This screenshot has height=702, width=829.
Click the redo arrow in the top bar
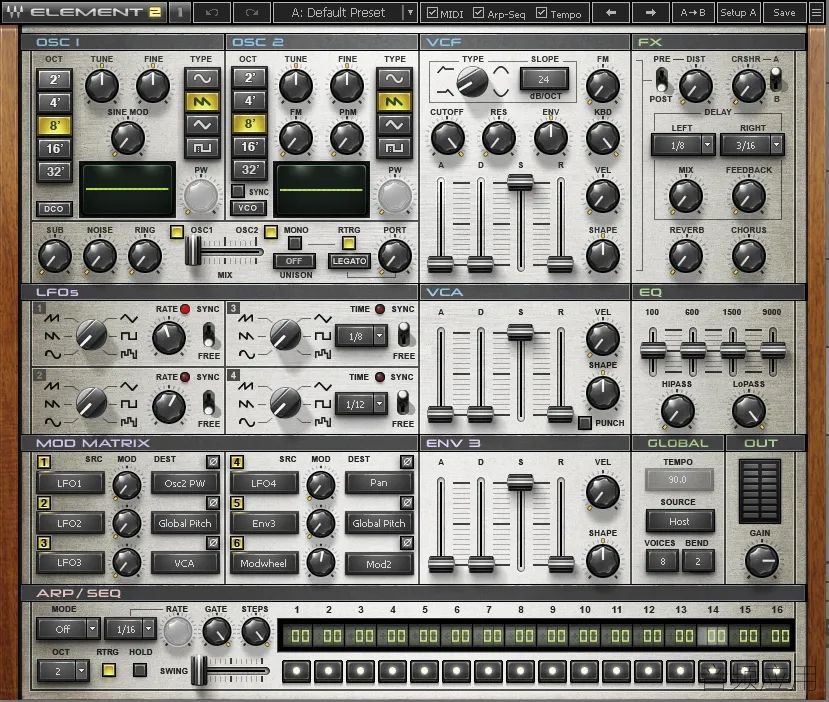tap(252, 13)
